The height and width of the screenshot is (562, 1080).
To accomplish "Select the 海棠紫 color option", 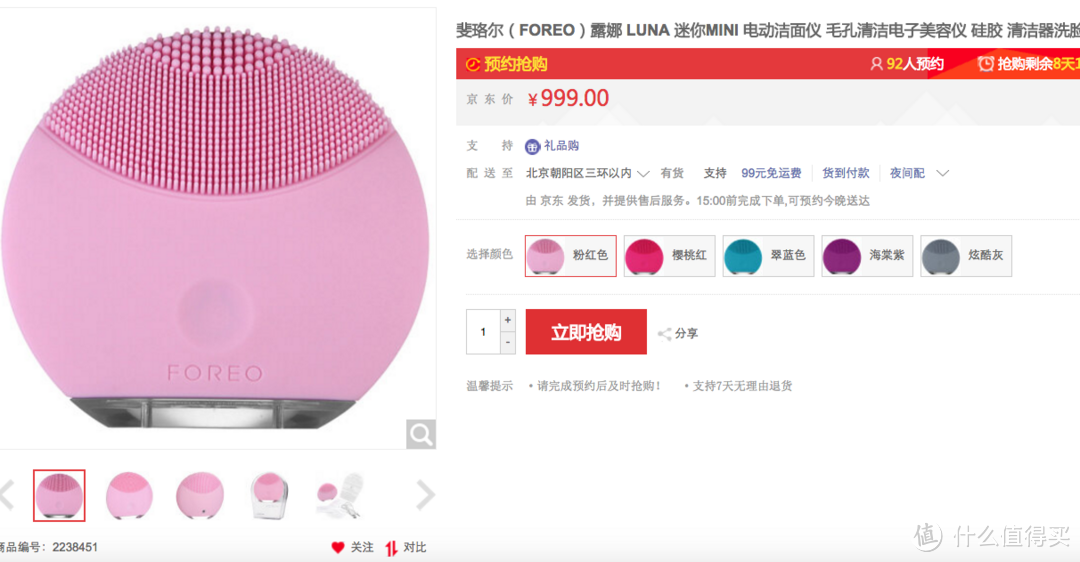I will click(x=867, y=256).
